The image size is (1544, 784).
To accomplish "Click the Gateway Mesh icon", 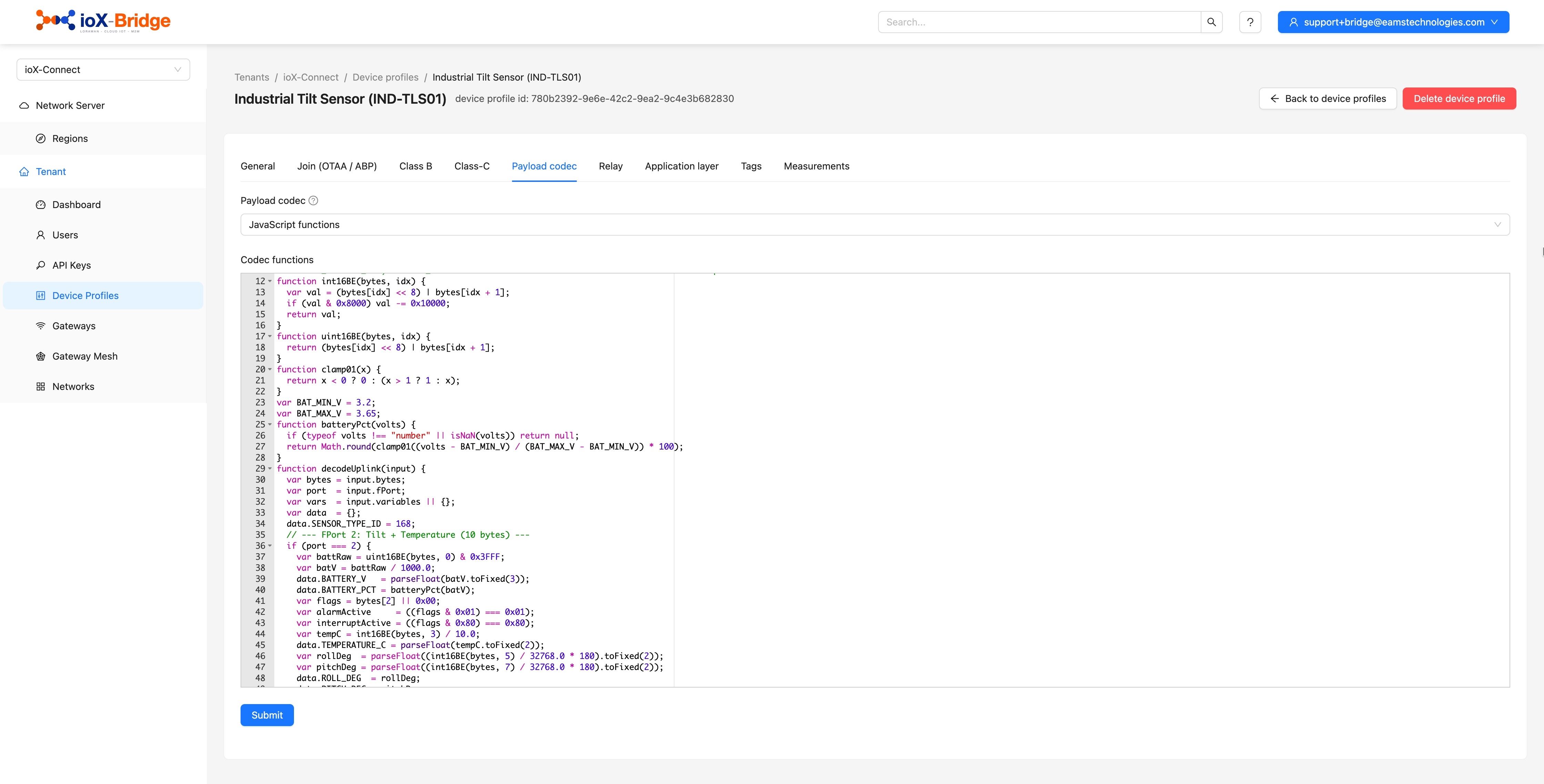I will (x=41, y=357).
